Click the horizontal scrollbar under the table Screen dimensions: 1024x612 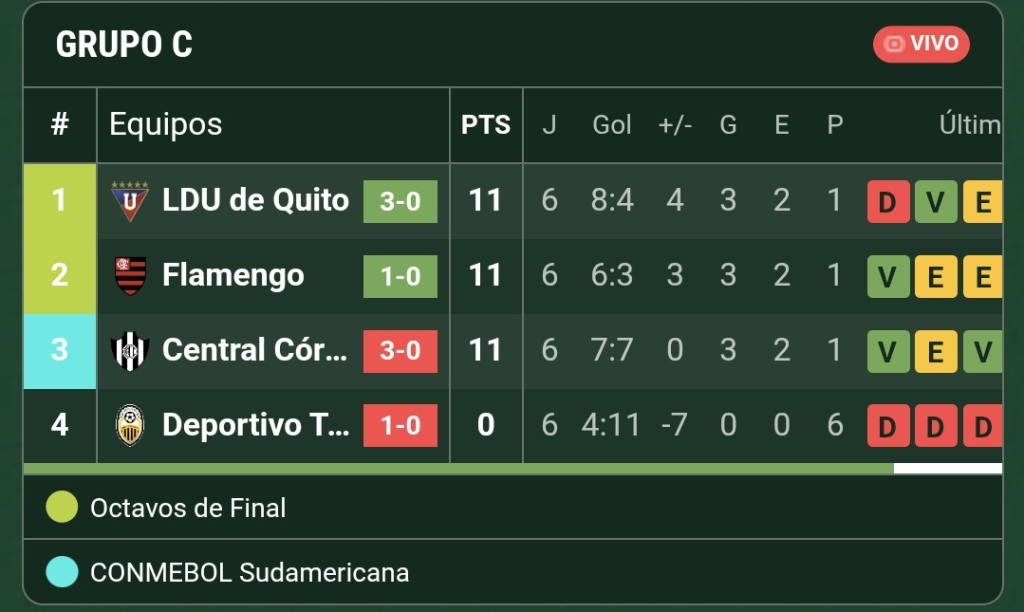pyautogui.click(x=513, y=468)
